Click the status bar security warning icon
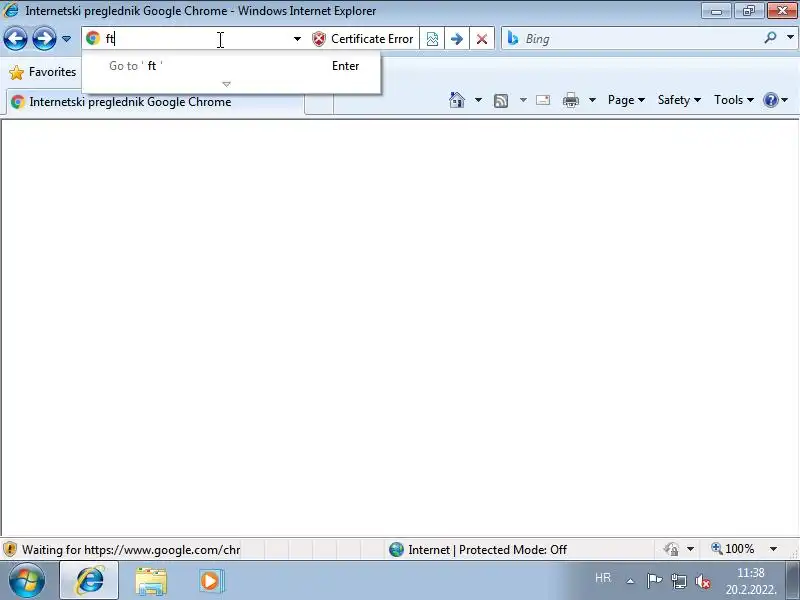The height and width of the screenshot is (600, 800). click(10, 549)
